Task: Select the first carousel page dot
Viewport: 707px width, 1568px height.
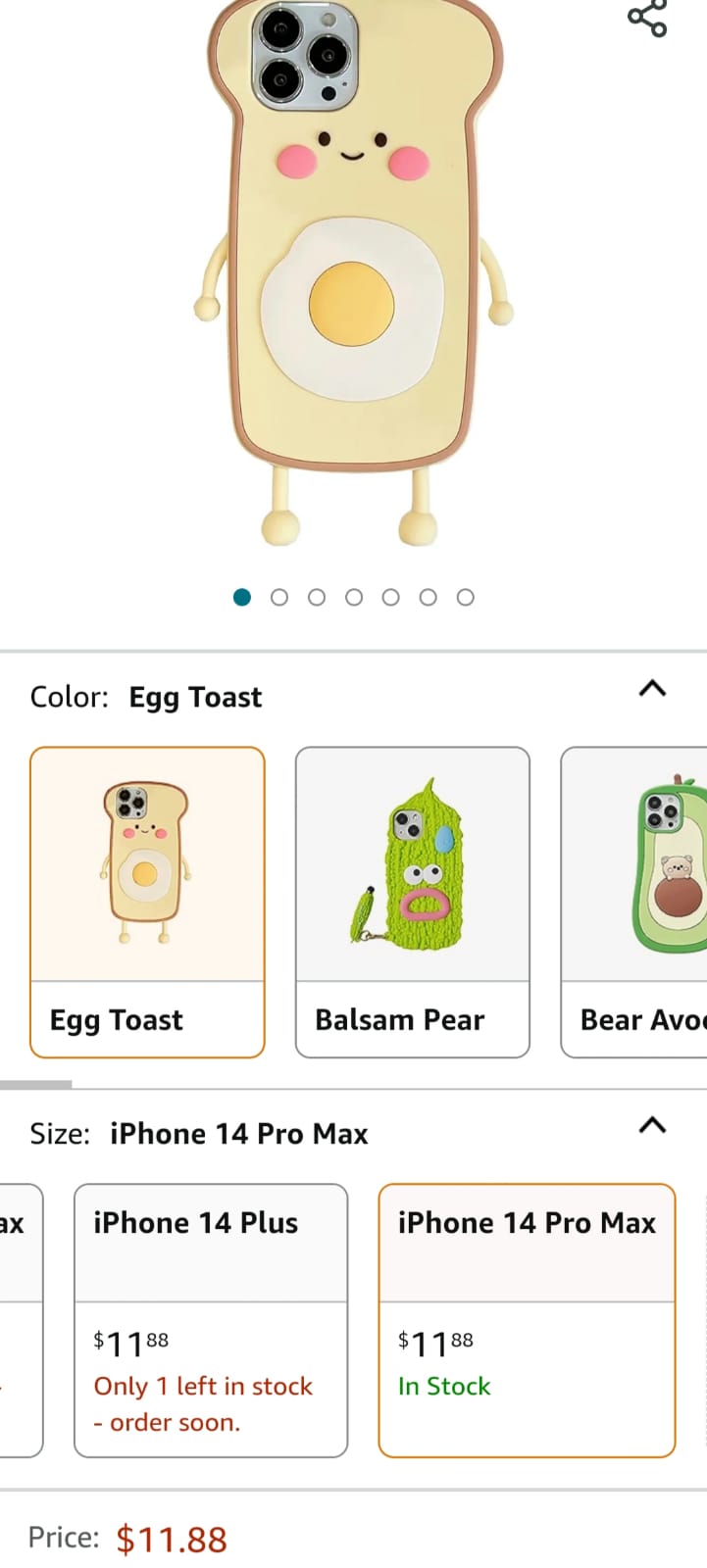Action: click(x=242, y=597)
